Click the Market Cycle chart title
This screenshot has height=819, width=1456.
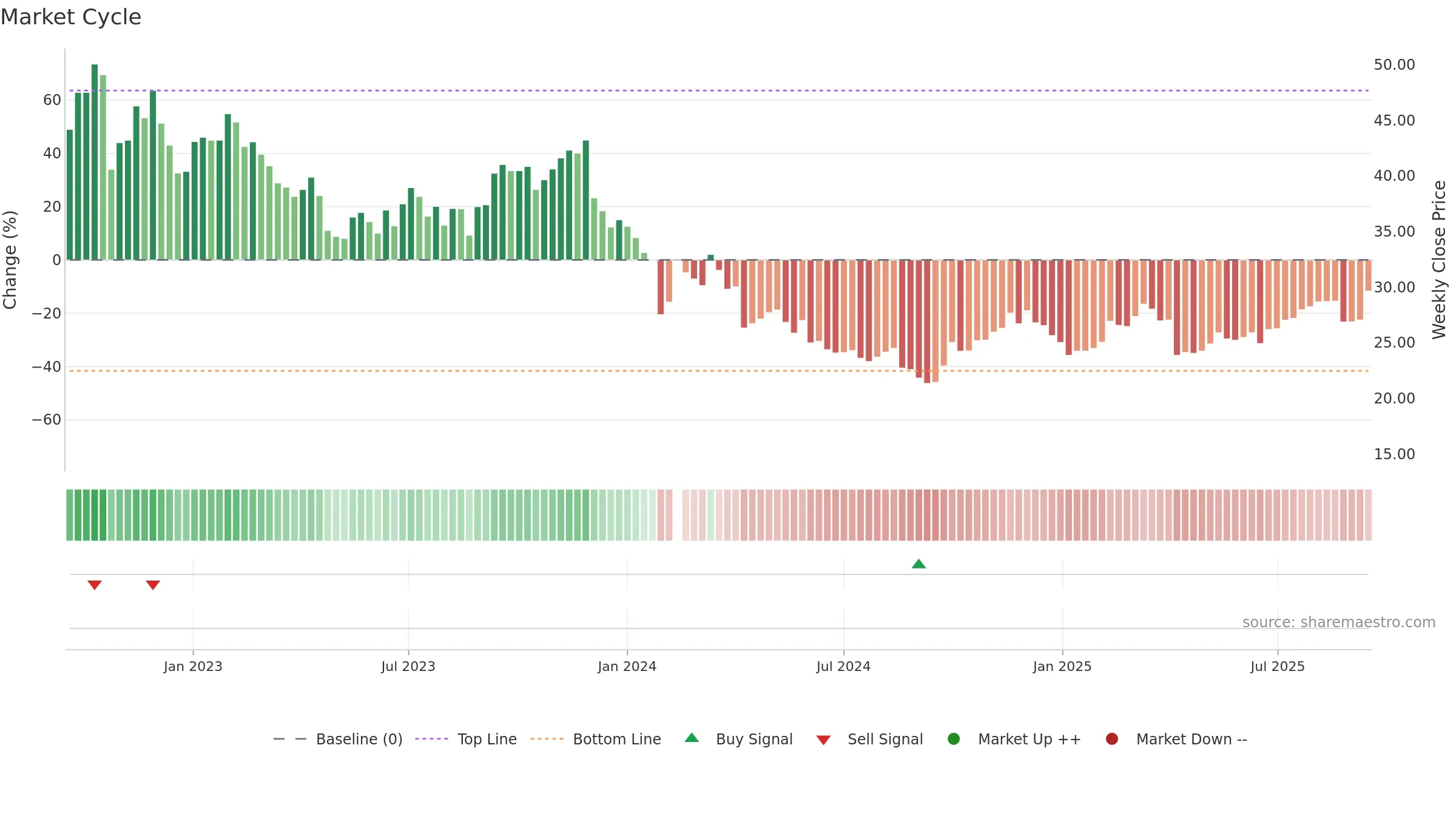[71, 17]
